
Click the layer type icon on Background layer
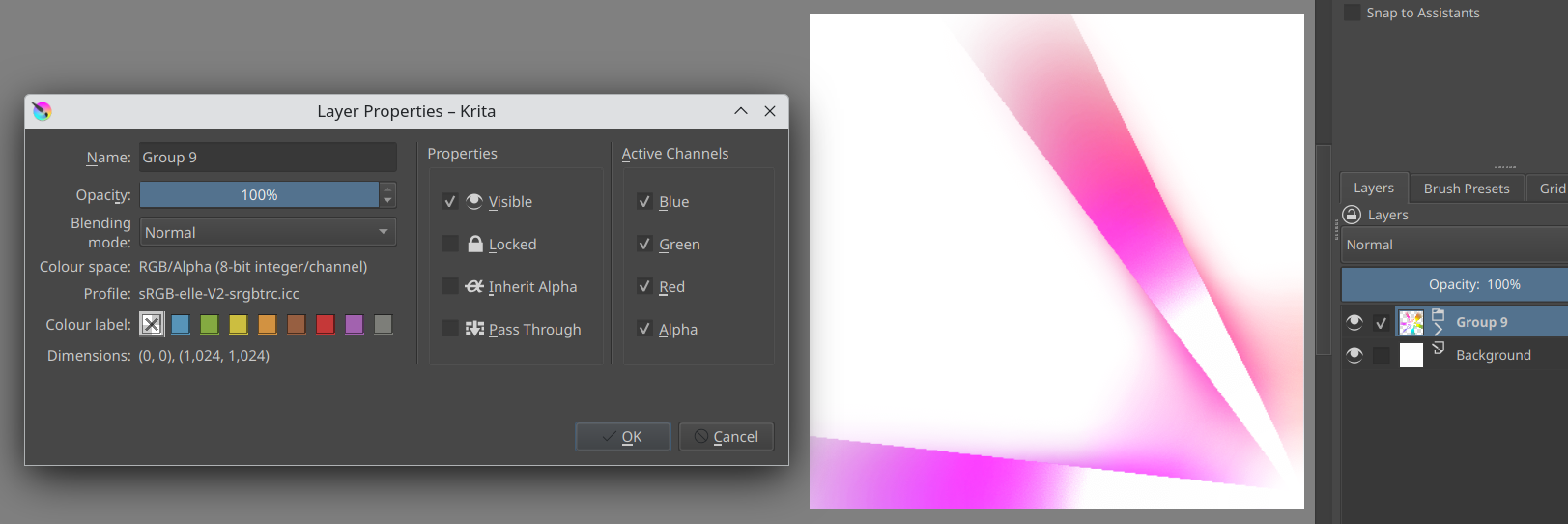1438,348
